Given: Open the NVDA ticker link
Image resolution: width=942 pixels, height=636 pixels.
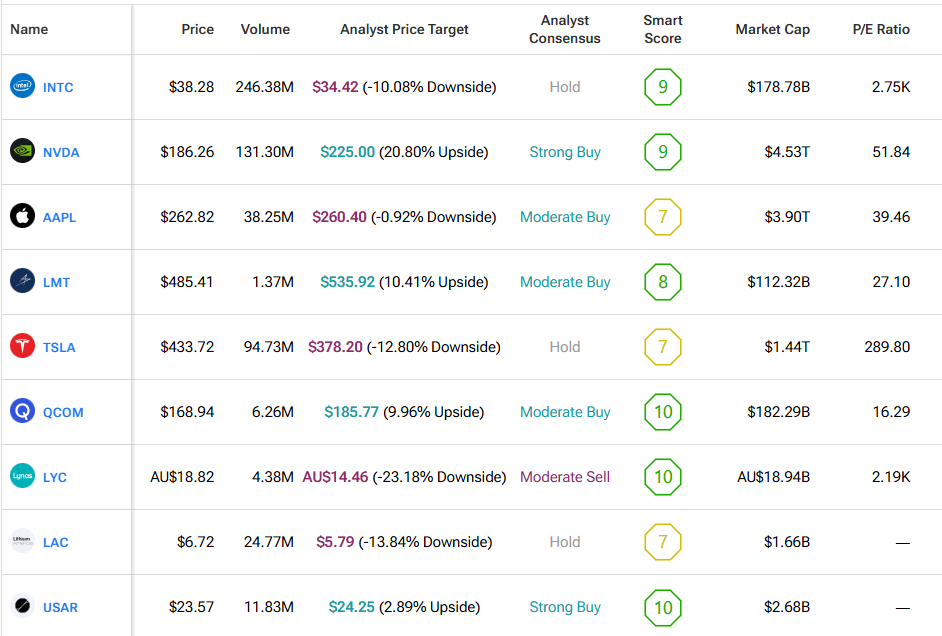Looking at the screenshot, I should 61,152.
